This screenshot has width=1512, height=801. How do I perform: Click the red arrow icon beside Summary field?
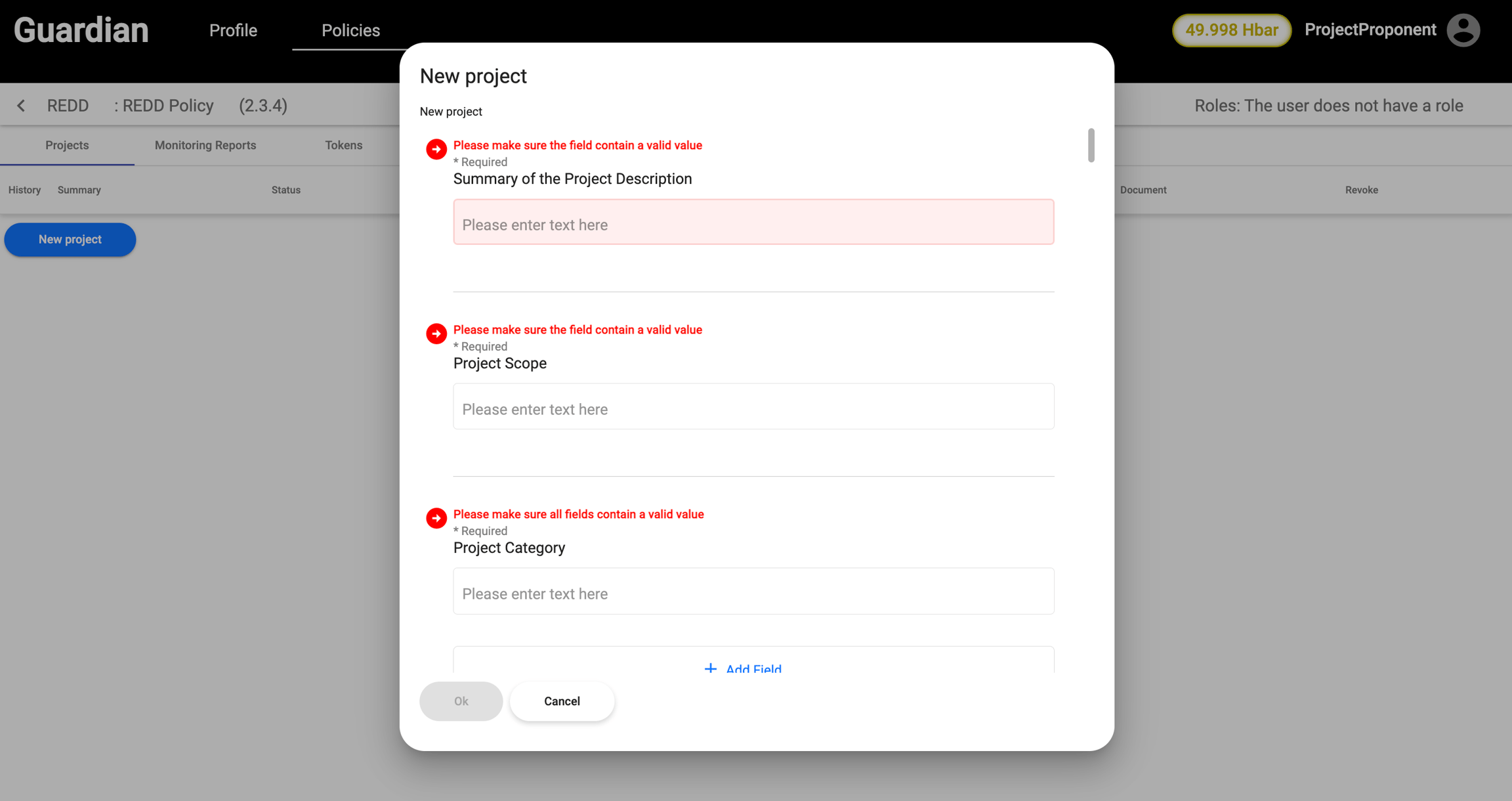pos(436,149)
